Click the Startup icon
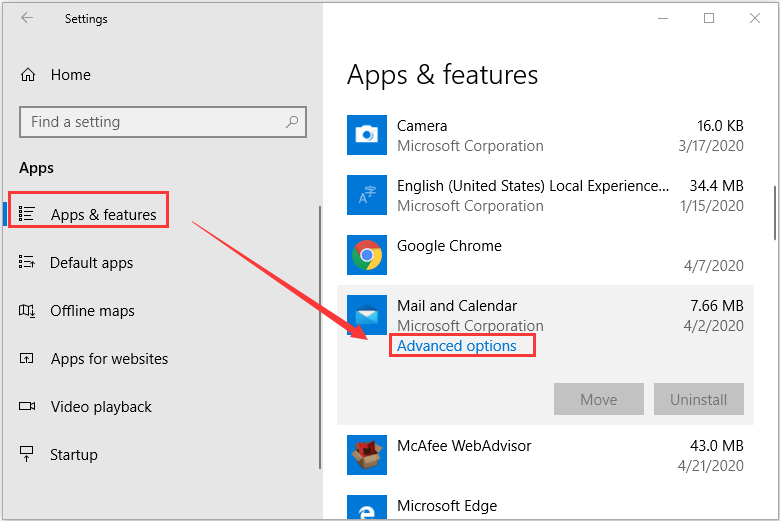 pos(26,454)
